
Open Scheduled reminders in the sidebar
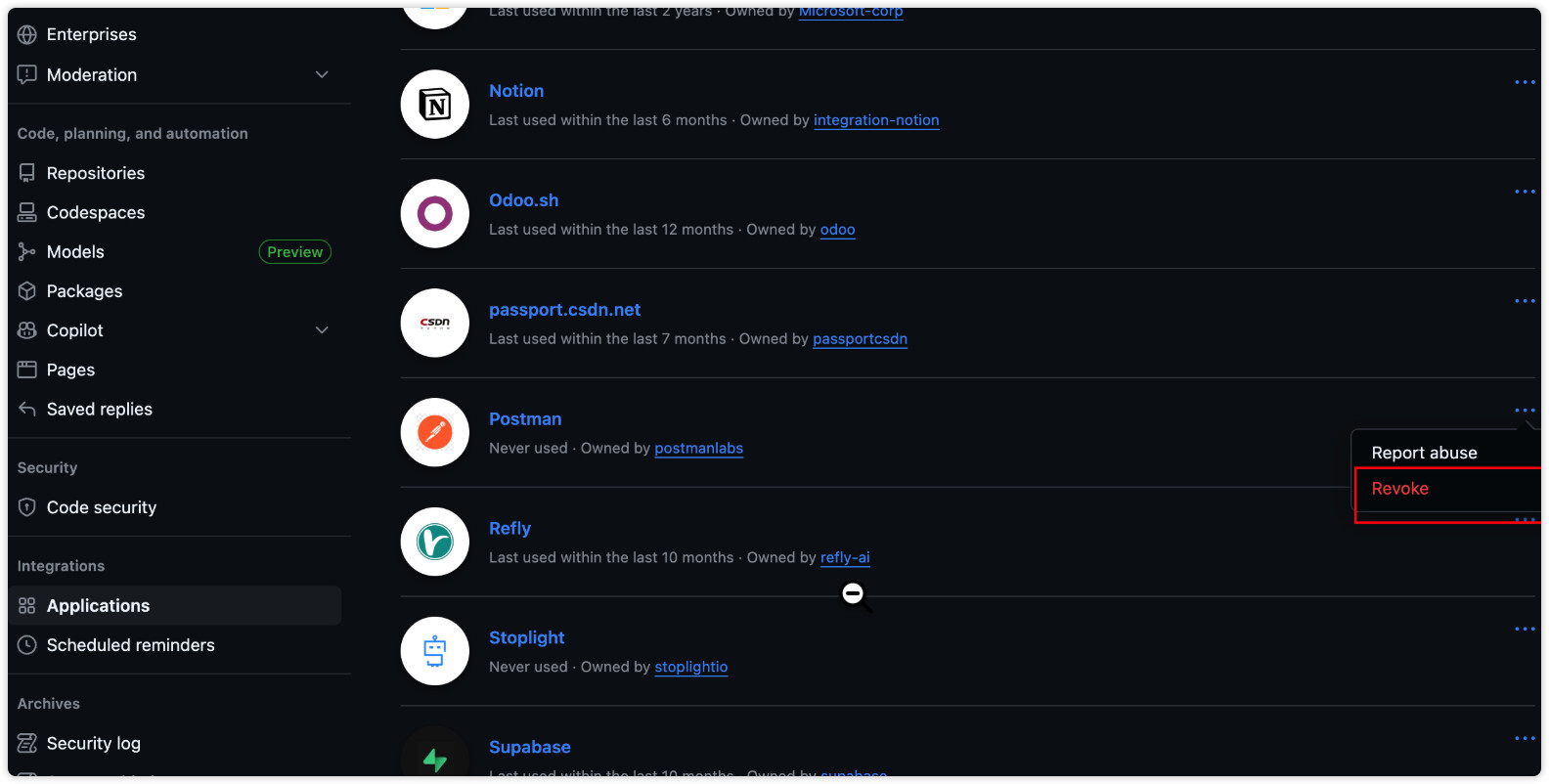(130, 645)
